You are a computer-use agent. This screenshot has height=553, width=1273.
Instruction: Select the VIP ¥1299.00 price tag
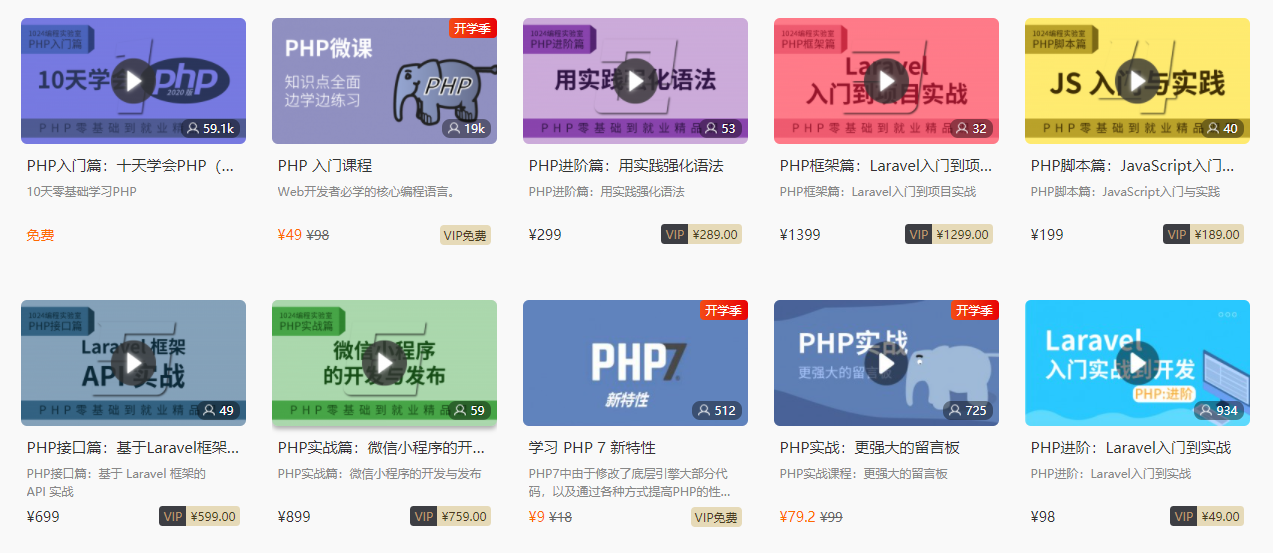pos(948,235)
